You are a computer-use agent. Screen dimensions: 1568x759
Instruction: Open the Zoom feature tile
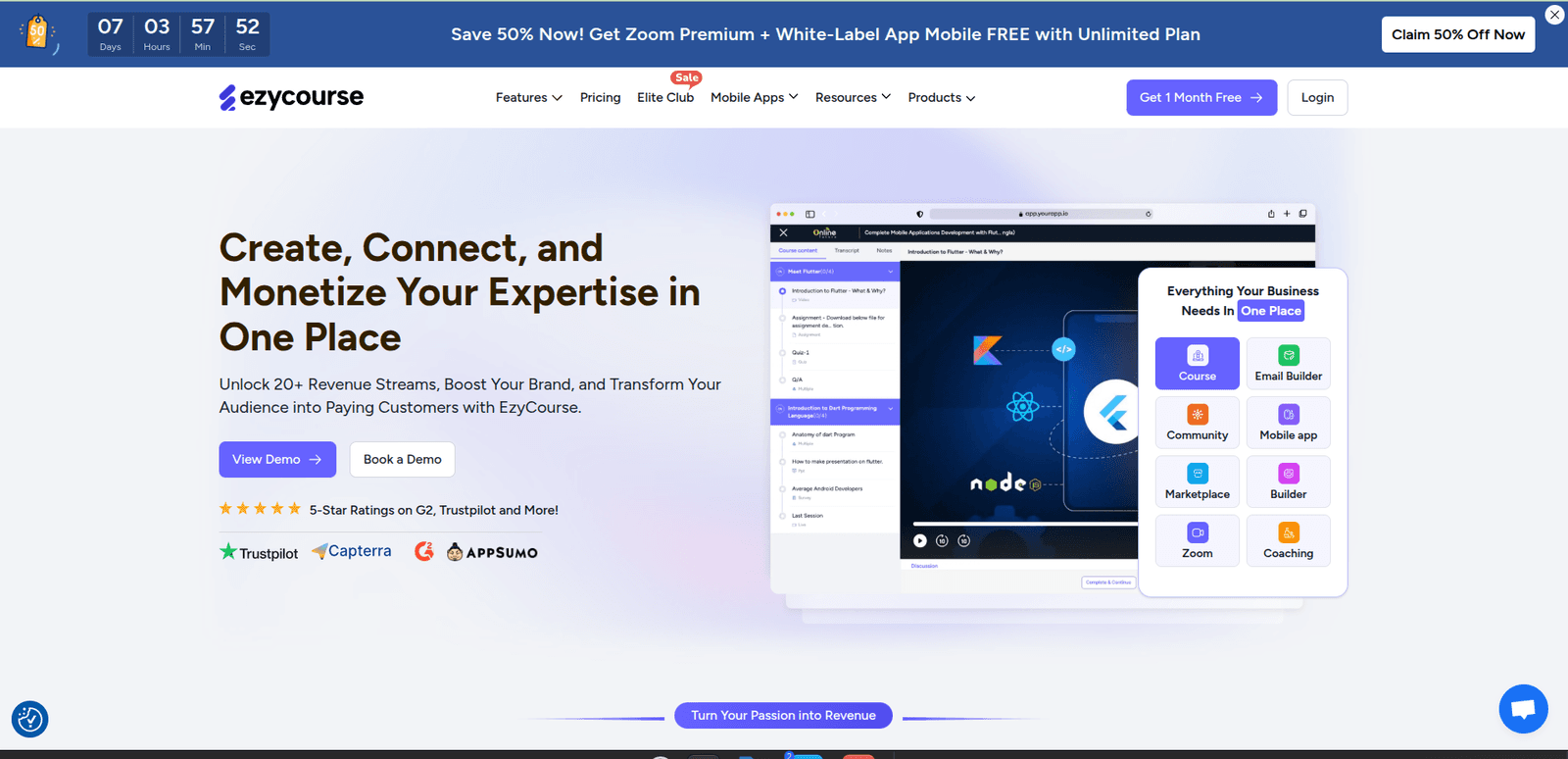tap(1197, 540)
